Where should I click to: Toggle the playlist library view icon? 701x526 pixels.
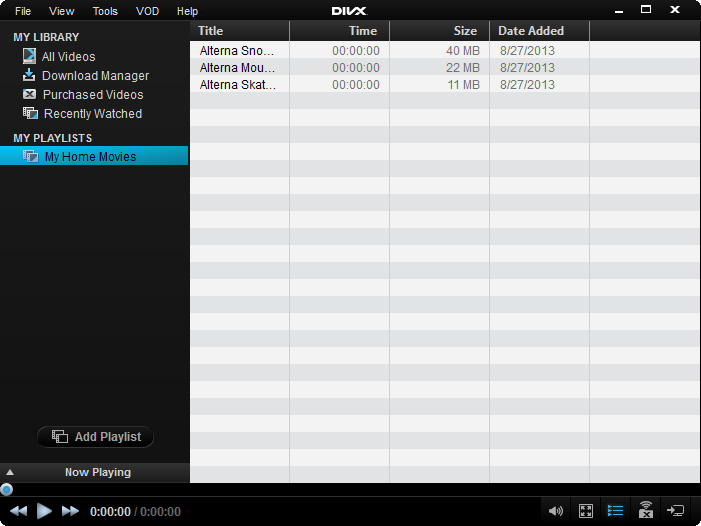click(616, 510)
